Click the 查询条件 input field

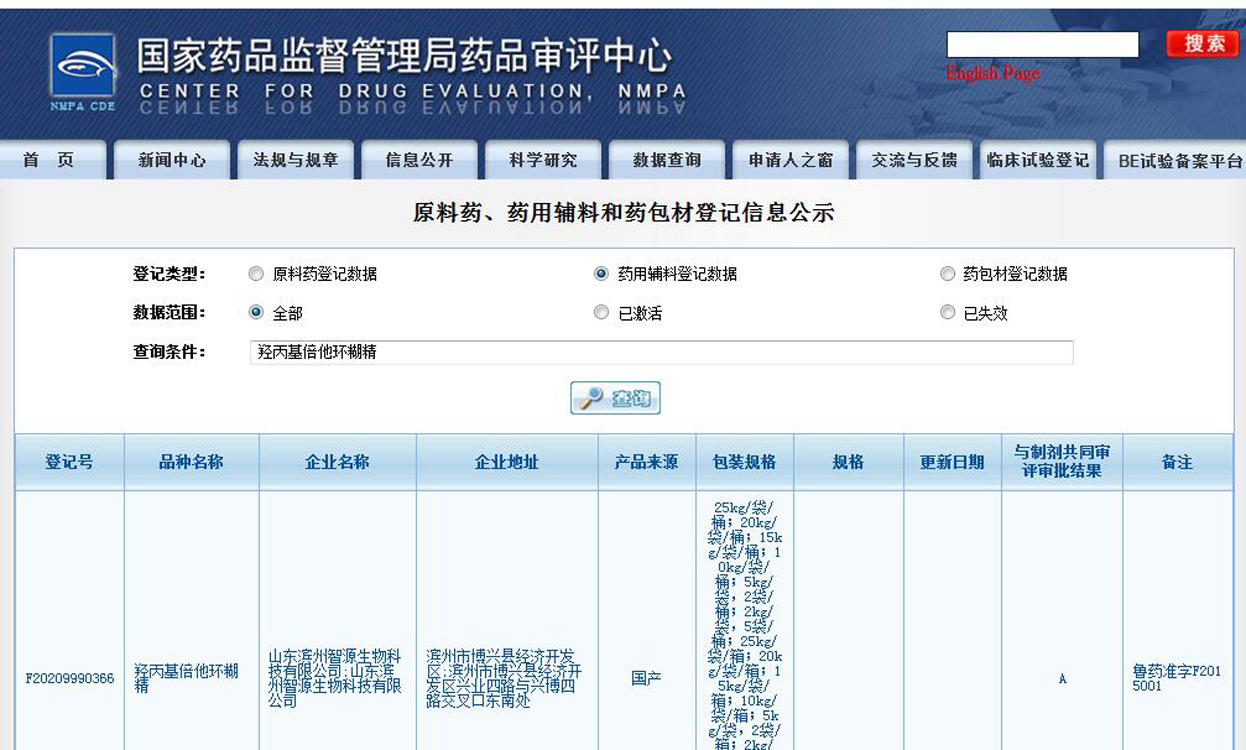(x=660, y=352)
